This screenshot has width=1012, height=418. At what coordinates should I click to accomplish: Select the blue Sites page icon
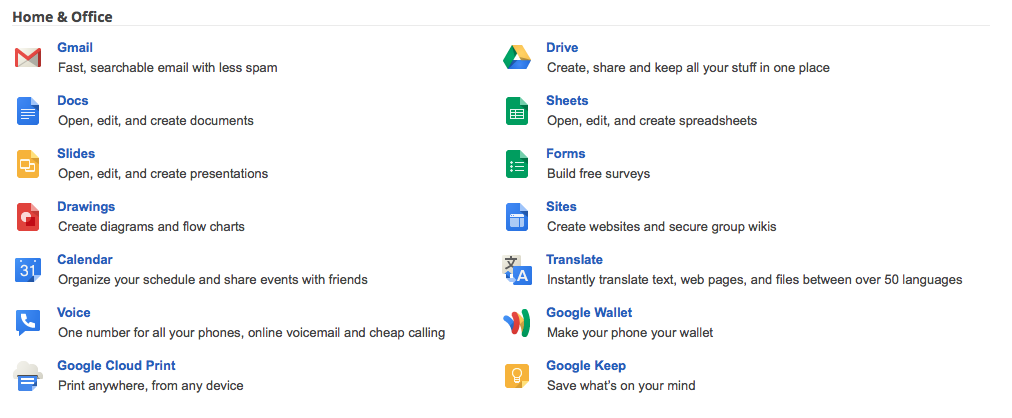click(x=517, y=217)
